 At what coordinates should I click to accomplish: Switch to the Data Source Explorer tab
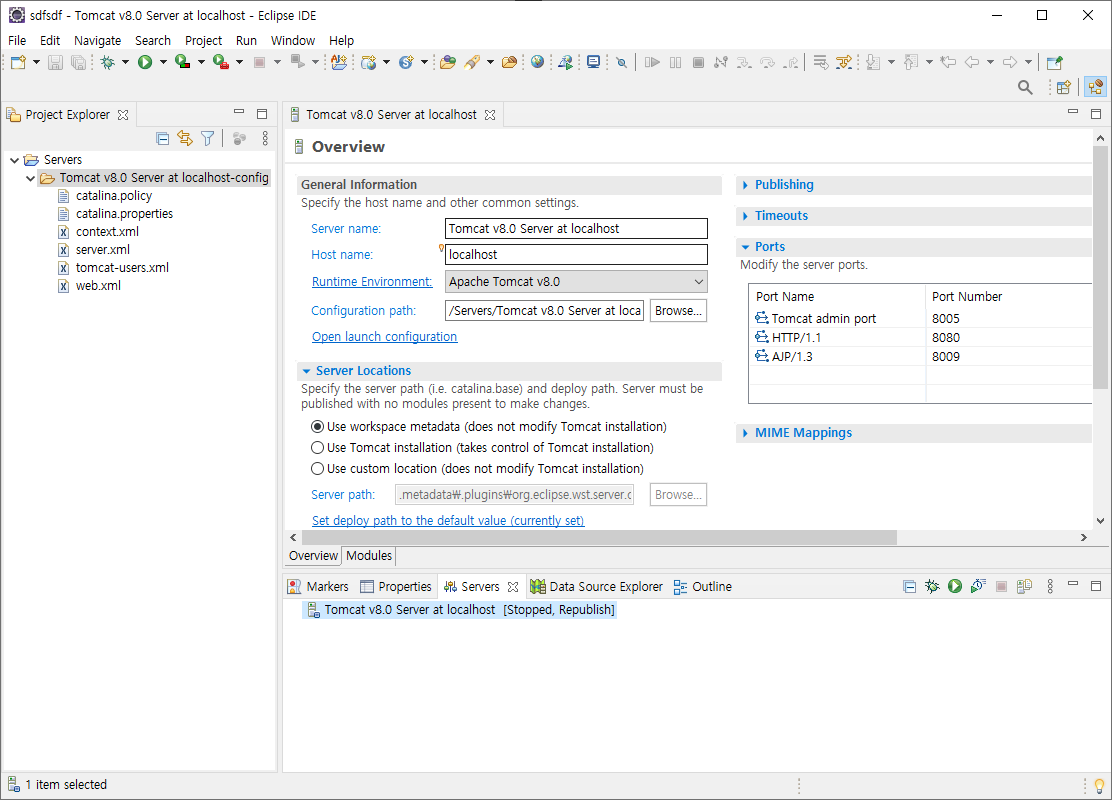[596, 587]
